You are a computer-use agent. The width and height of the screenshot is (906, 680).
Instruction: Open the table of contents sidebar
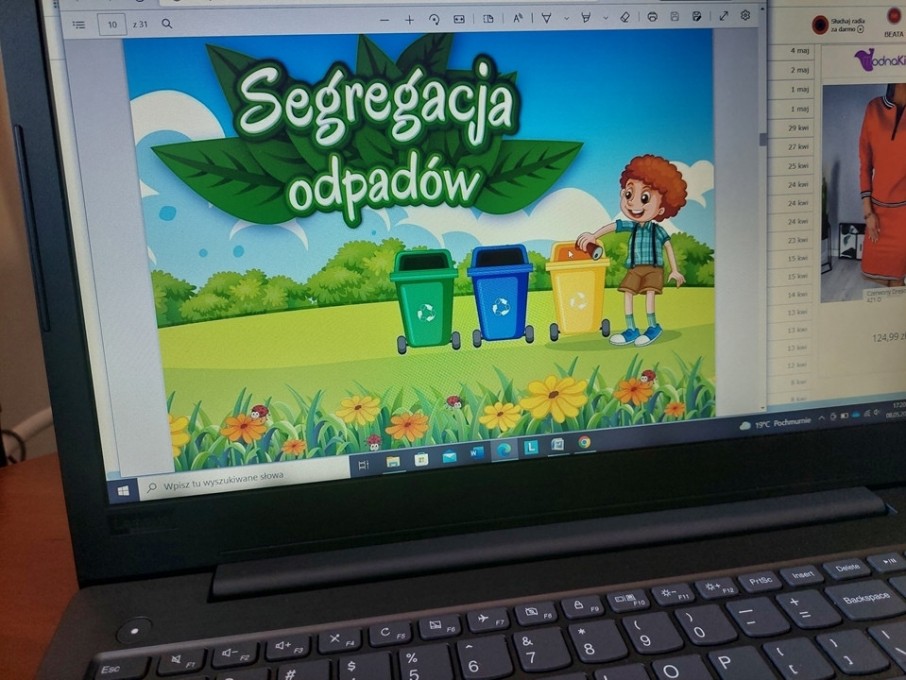[79, 24]
